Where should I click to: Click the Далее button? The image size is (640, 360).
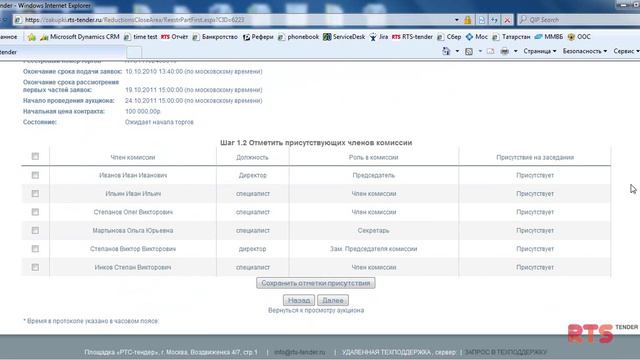click(333, 300)
